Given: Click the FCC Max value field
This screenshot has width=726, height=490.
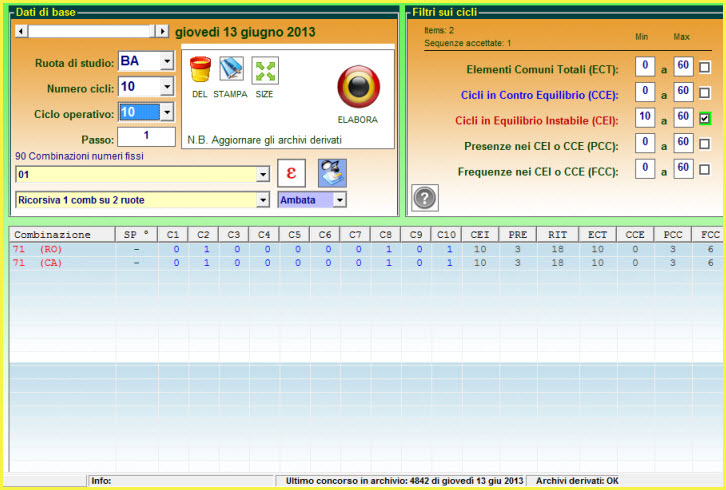Looking at the screenshot, I should 683,168.
